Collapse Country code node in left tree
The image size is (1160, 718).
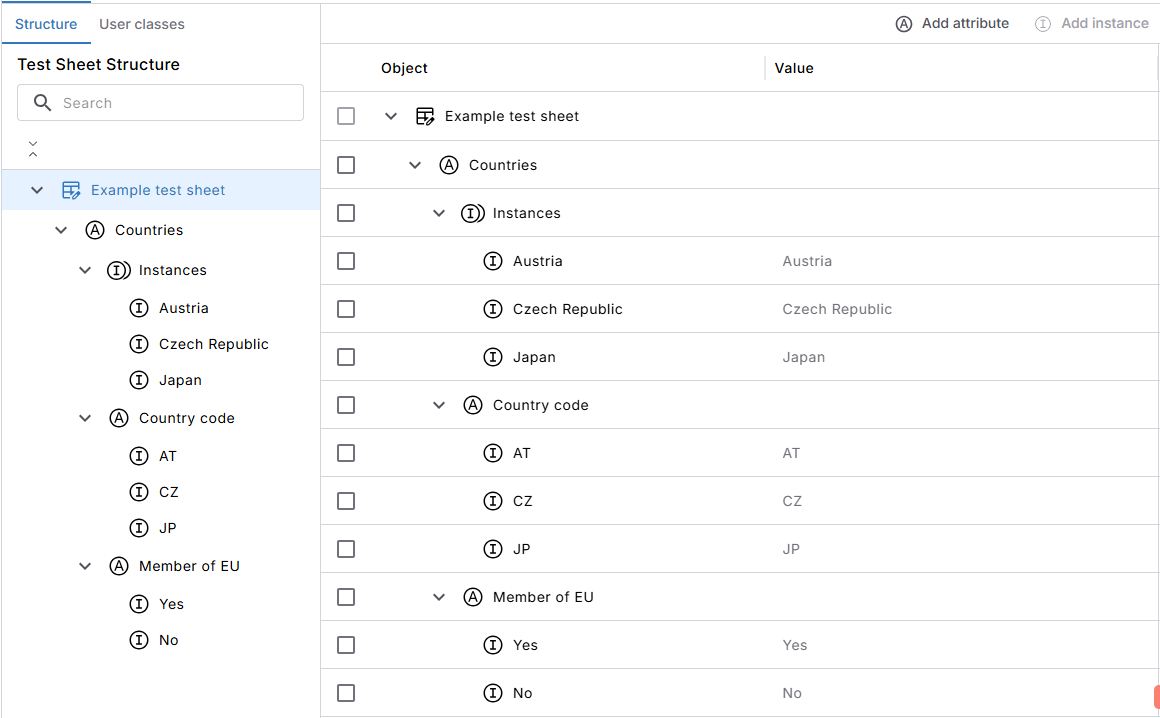click(x=85, y=418)
